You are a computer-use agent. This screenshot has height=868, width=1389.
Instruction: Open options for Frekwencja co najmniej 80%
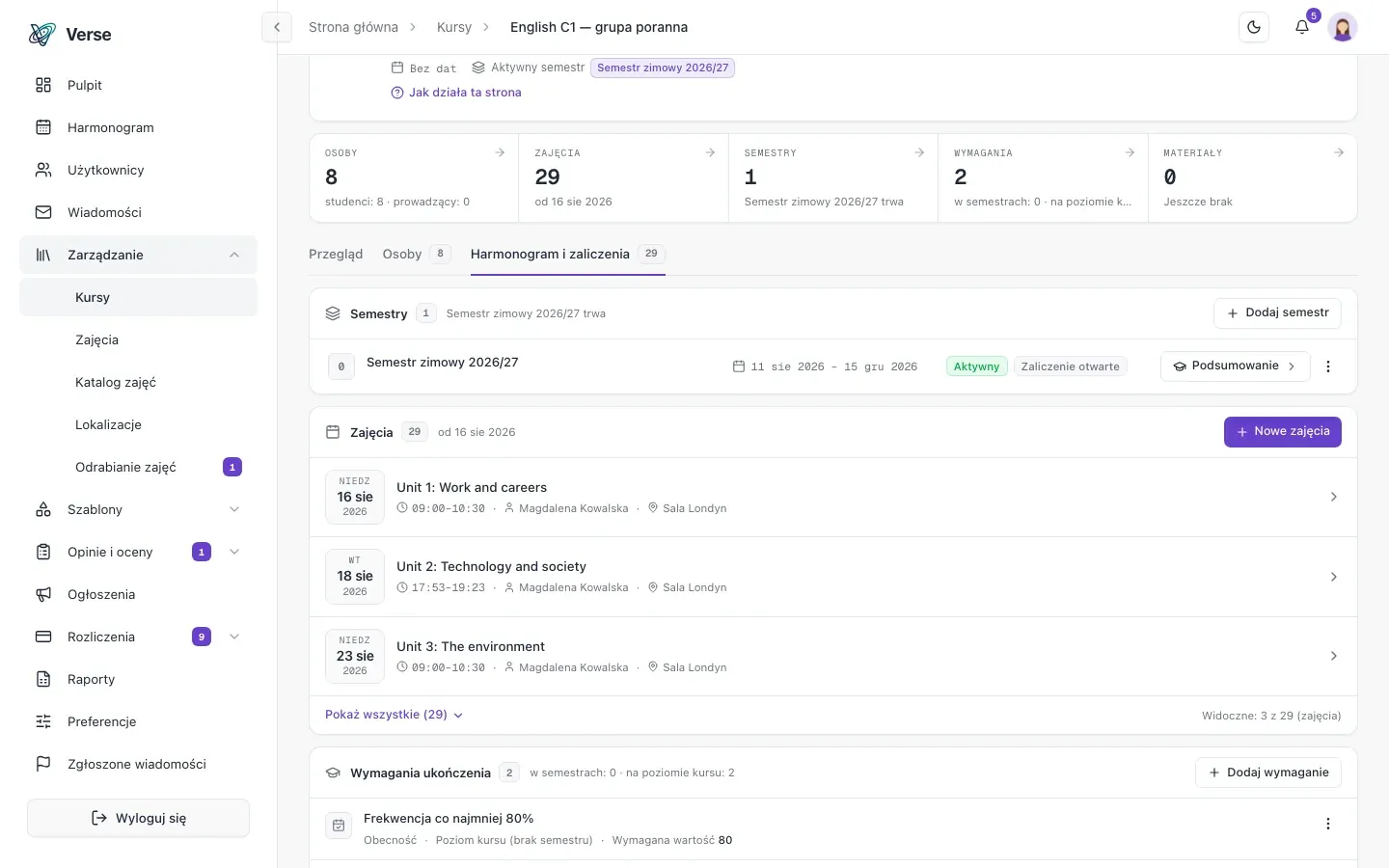1328,824
